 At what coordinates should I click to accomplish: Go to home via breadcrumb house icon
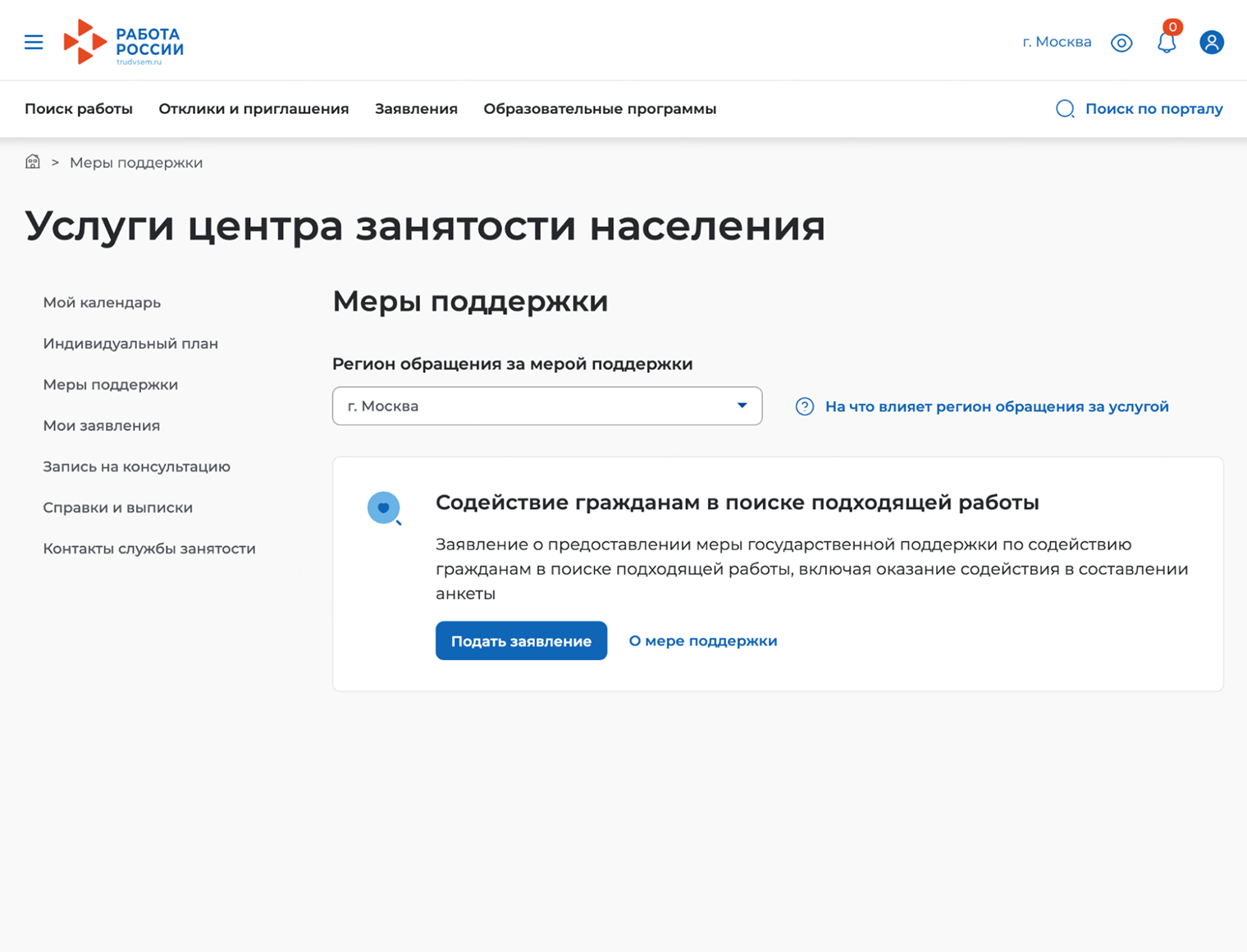click(x=33, y=162)
